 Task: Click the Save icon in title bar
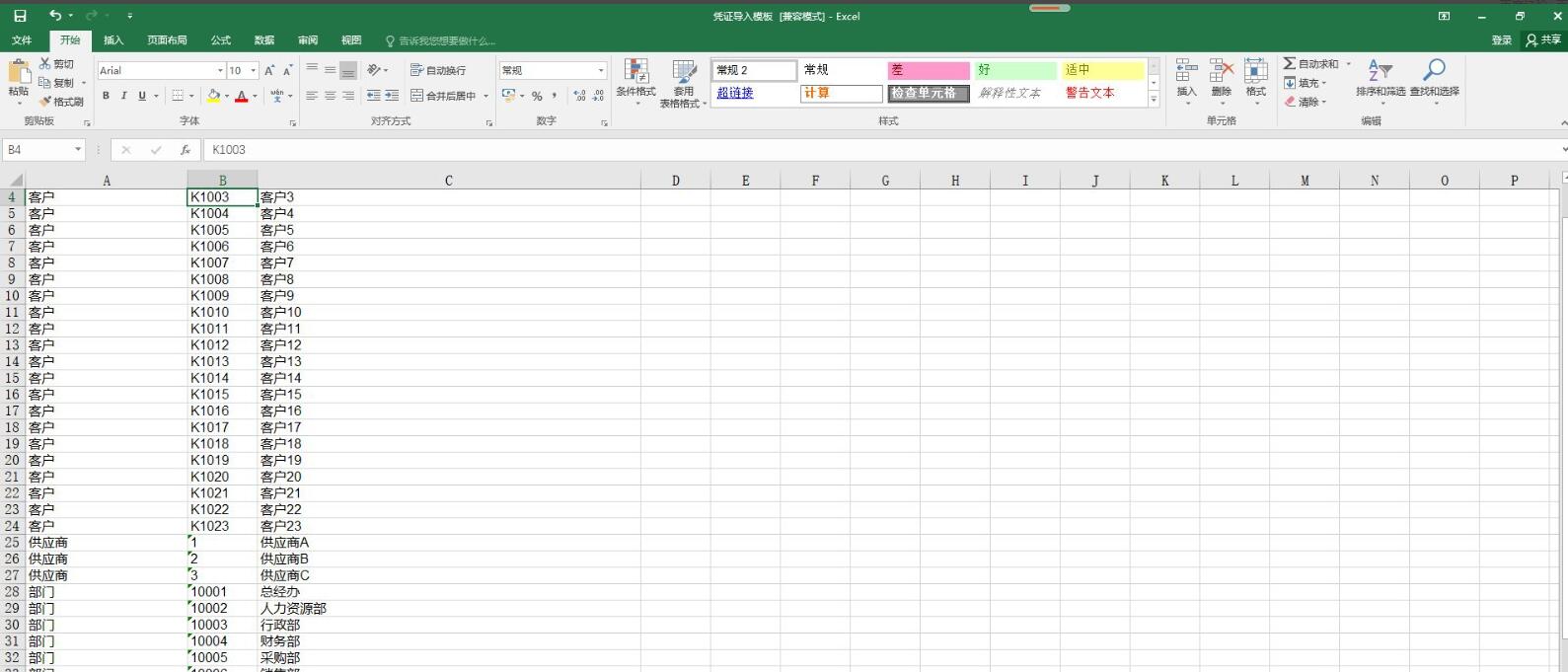(20, 16)
